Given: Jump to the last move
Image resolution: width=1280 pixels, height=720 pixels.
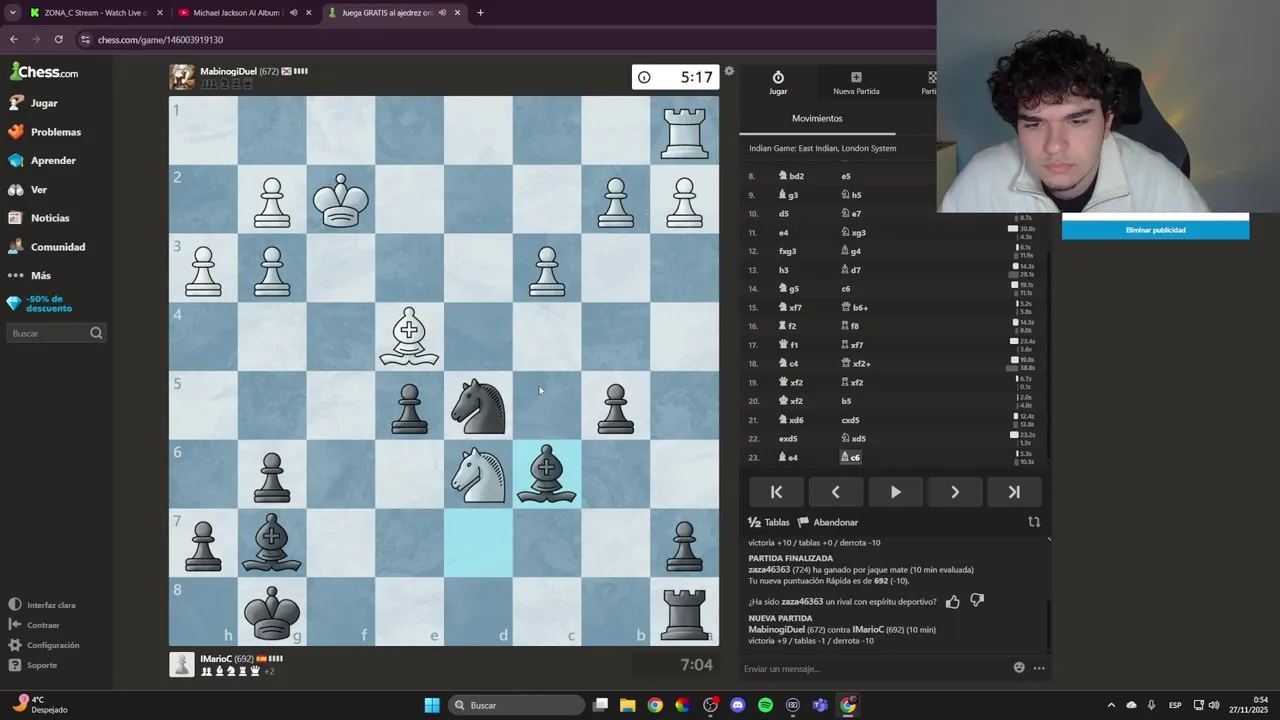Looking at the screenshot, I should click(x=1014, y=492).
